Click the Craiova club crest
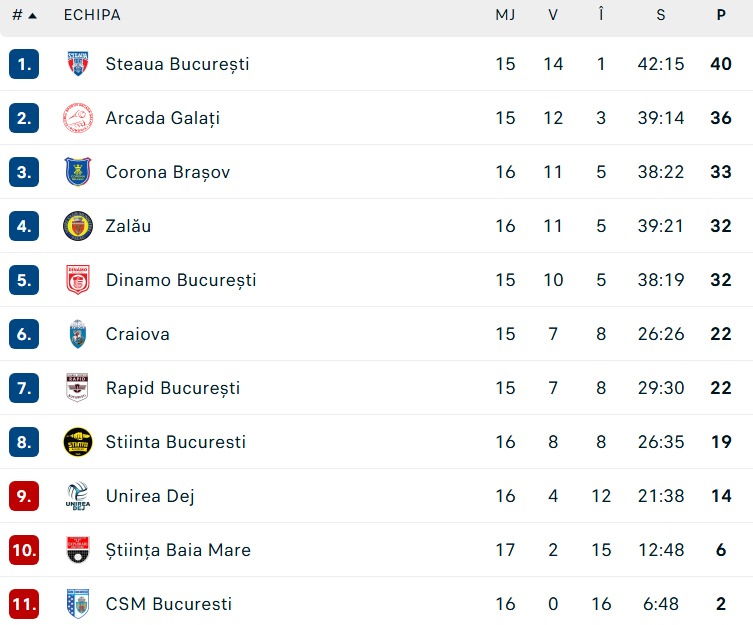 point(77,334)
